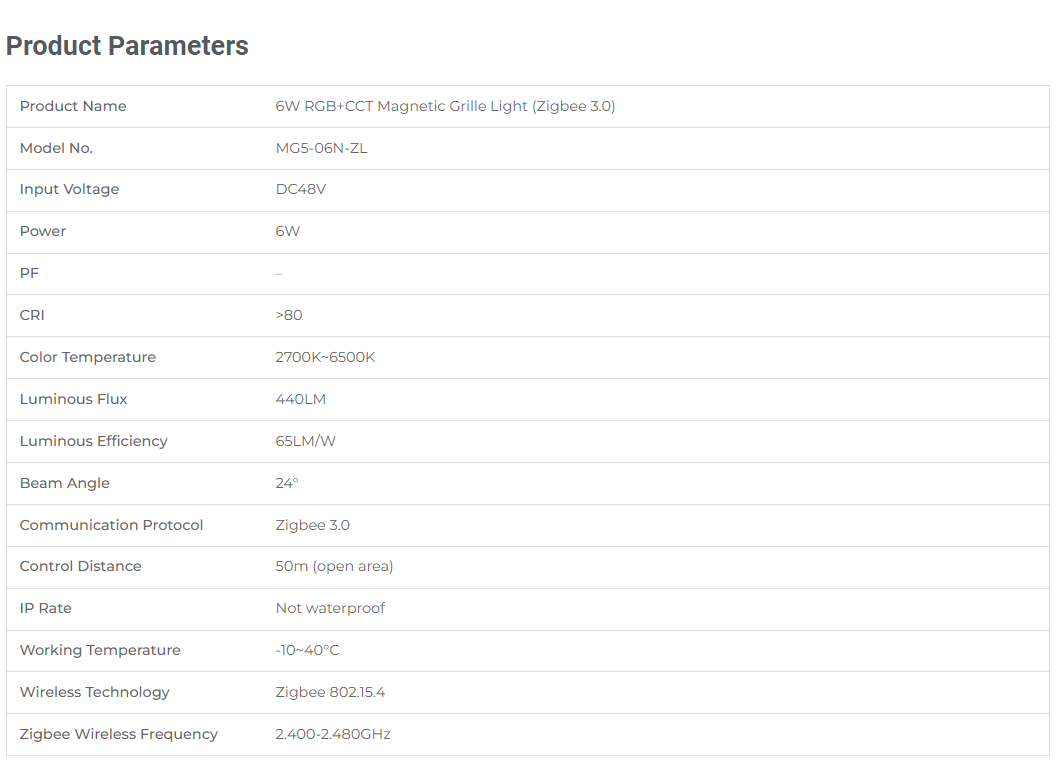Click the Working Temperature label
This screenshot has height=762, width=1063.
(100, 651)
